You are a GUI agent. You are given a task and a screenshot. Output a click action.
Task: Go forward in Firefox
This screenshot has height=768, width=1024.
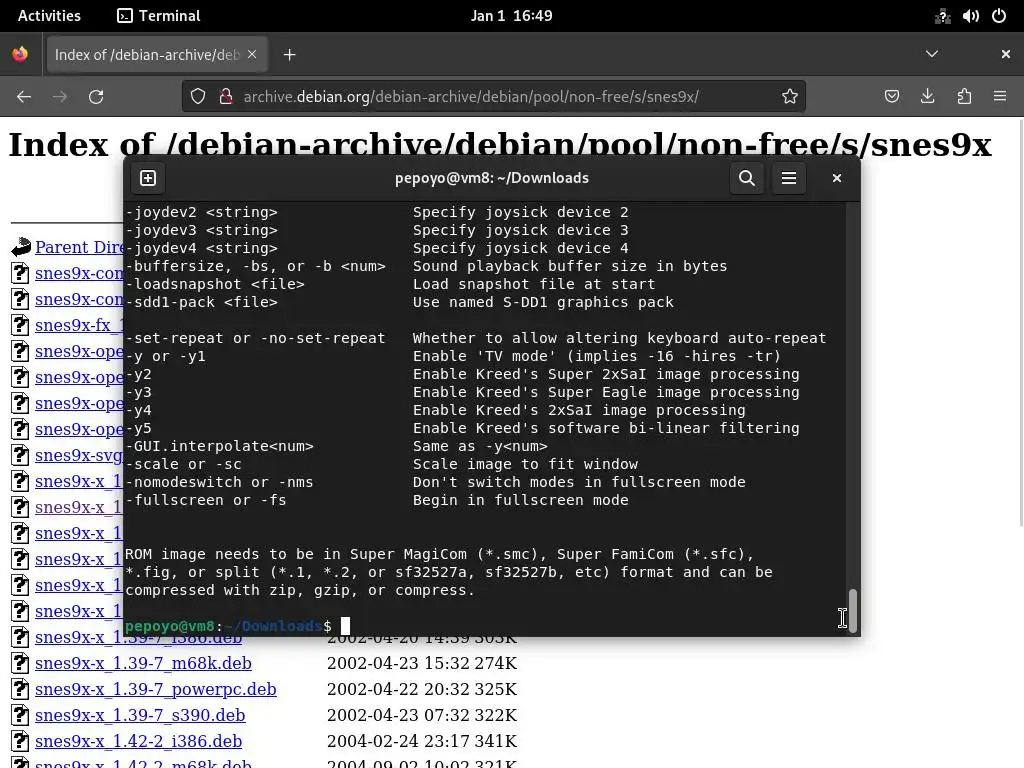pyautogui.click(x=60, y=97)
